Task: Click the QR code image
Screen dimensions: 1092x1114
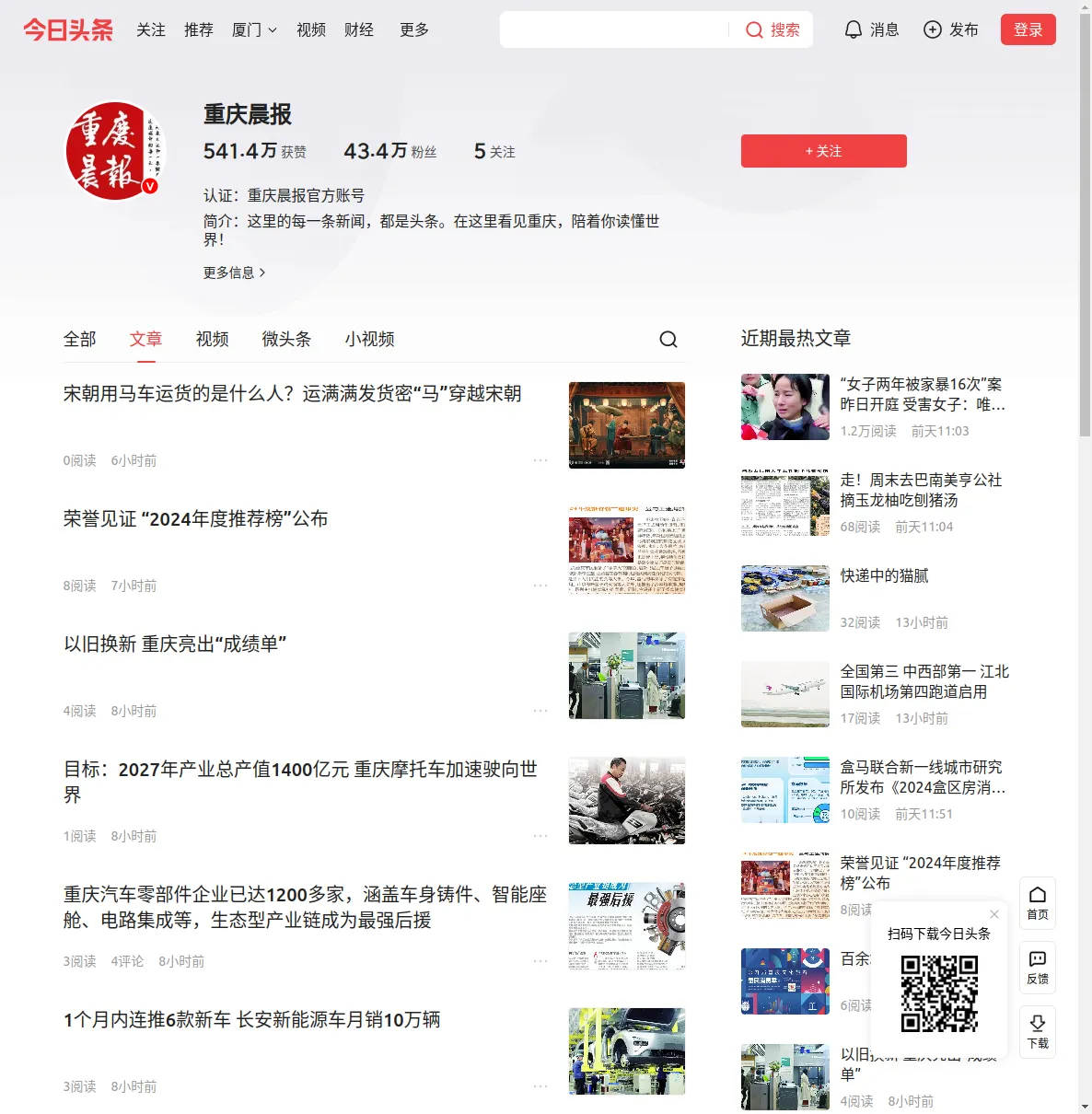Action: (x=939, y=993)
